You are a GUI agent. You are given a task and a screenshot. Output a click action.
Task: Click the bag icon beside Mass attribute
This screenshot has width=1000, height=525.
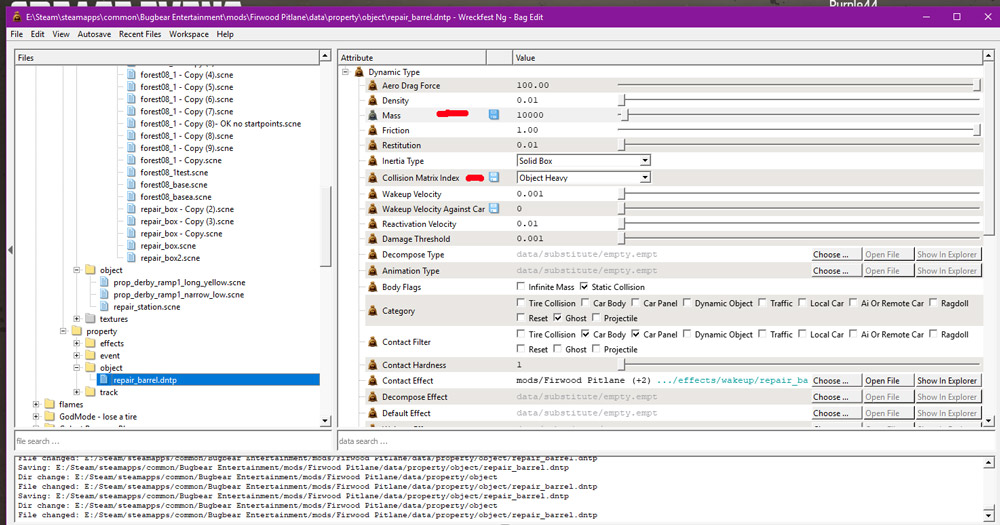[373, 115]
